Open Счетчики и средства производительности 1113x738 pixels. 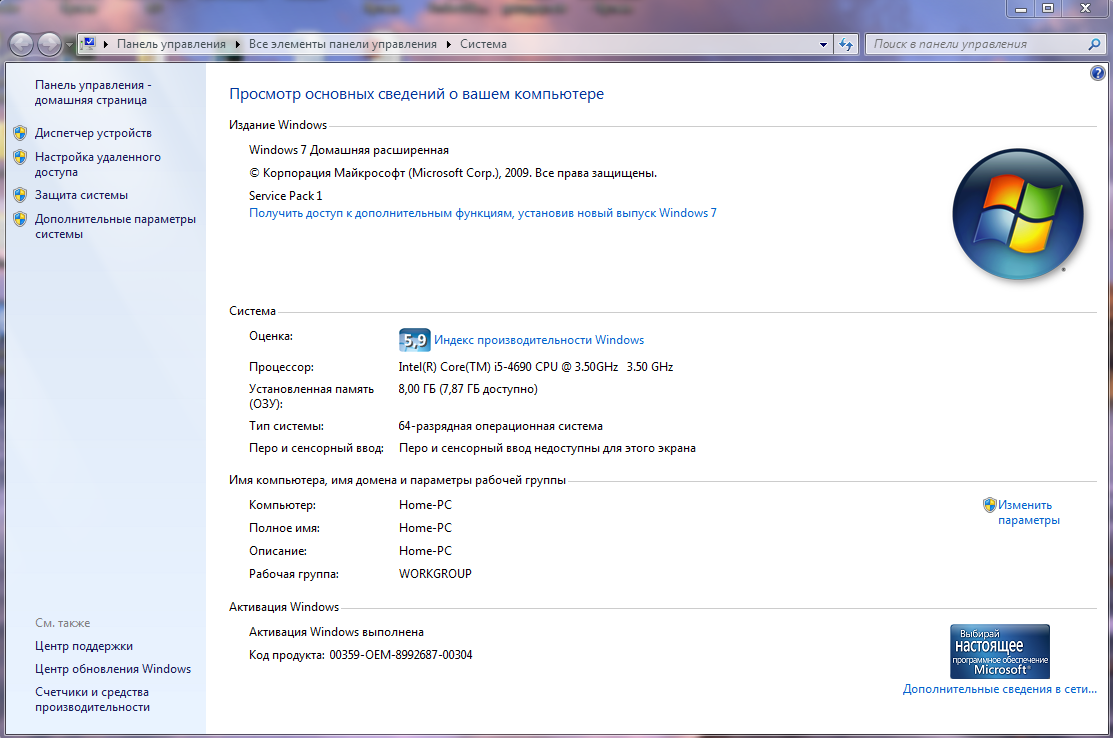coord(92,699)
